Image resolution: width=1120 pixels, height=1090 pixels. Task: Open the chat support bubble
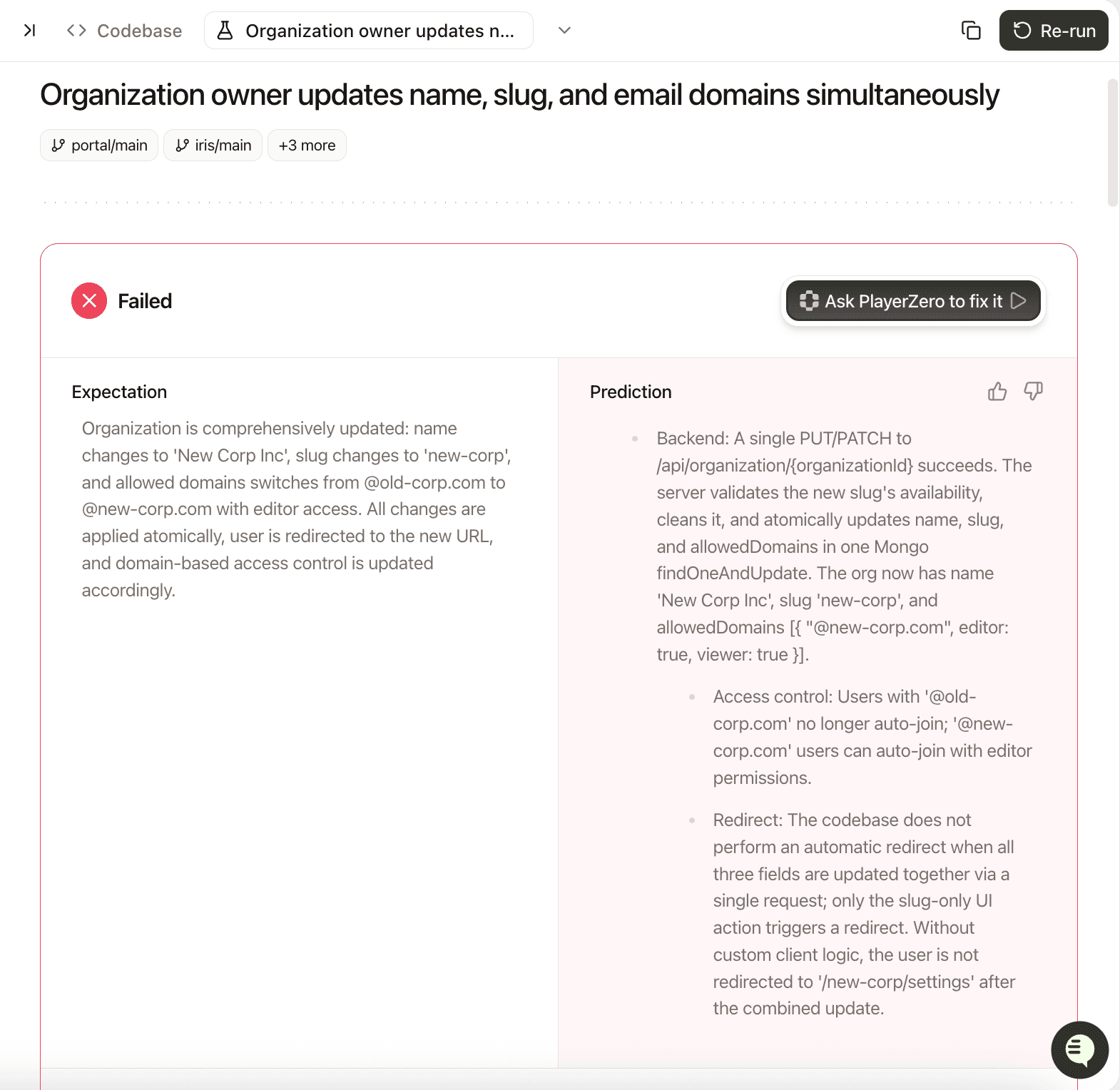coord(1079,1049)
